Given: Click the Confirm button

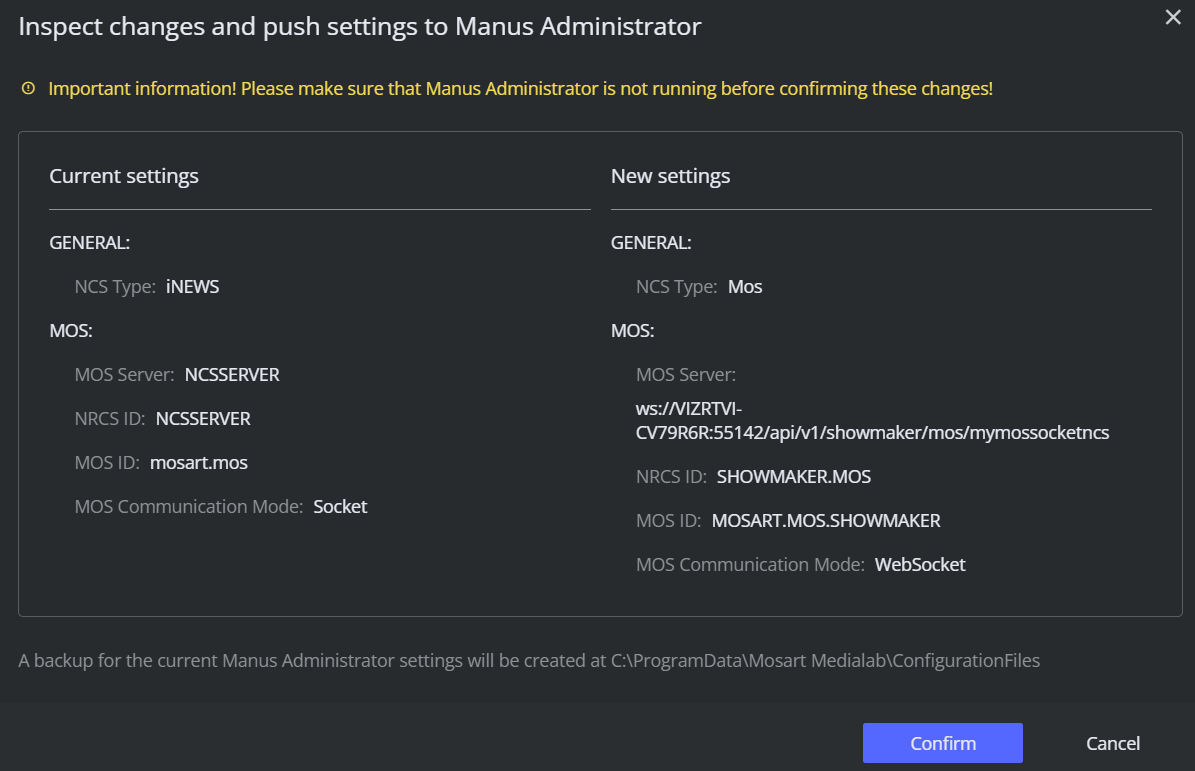Looking at the screenshot, I should pos(942,743).
